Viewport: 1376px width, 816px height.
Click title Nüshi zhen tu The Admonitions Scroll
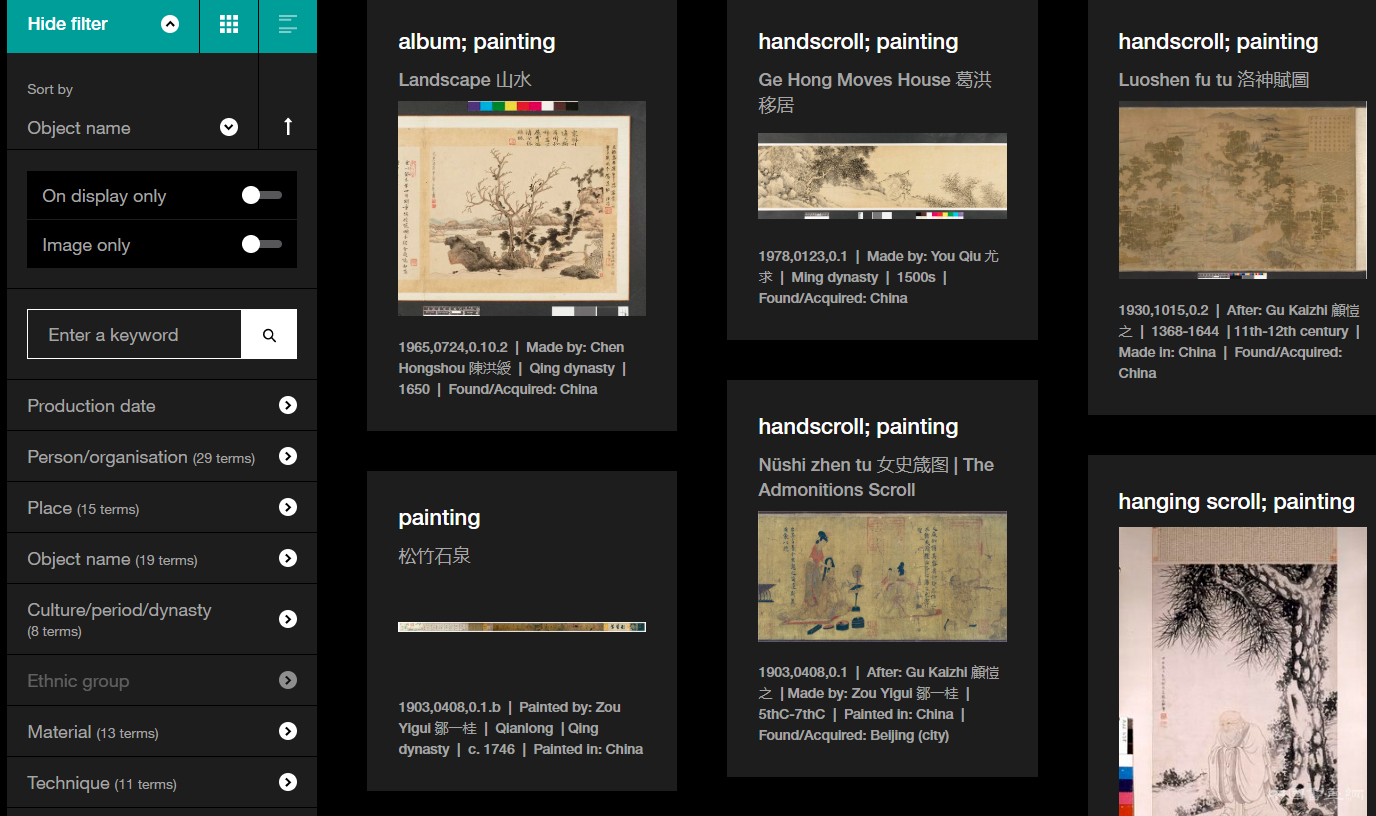coord(876,477)
